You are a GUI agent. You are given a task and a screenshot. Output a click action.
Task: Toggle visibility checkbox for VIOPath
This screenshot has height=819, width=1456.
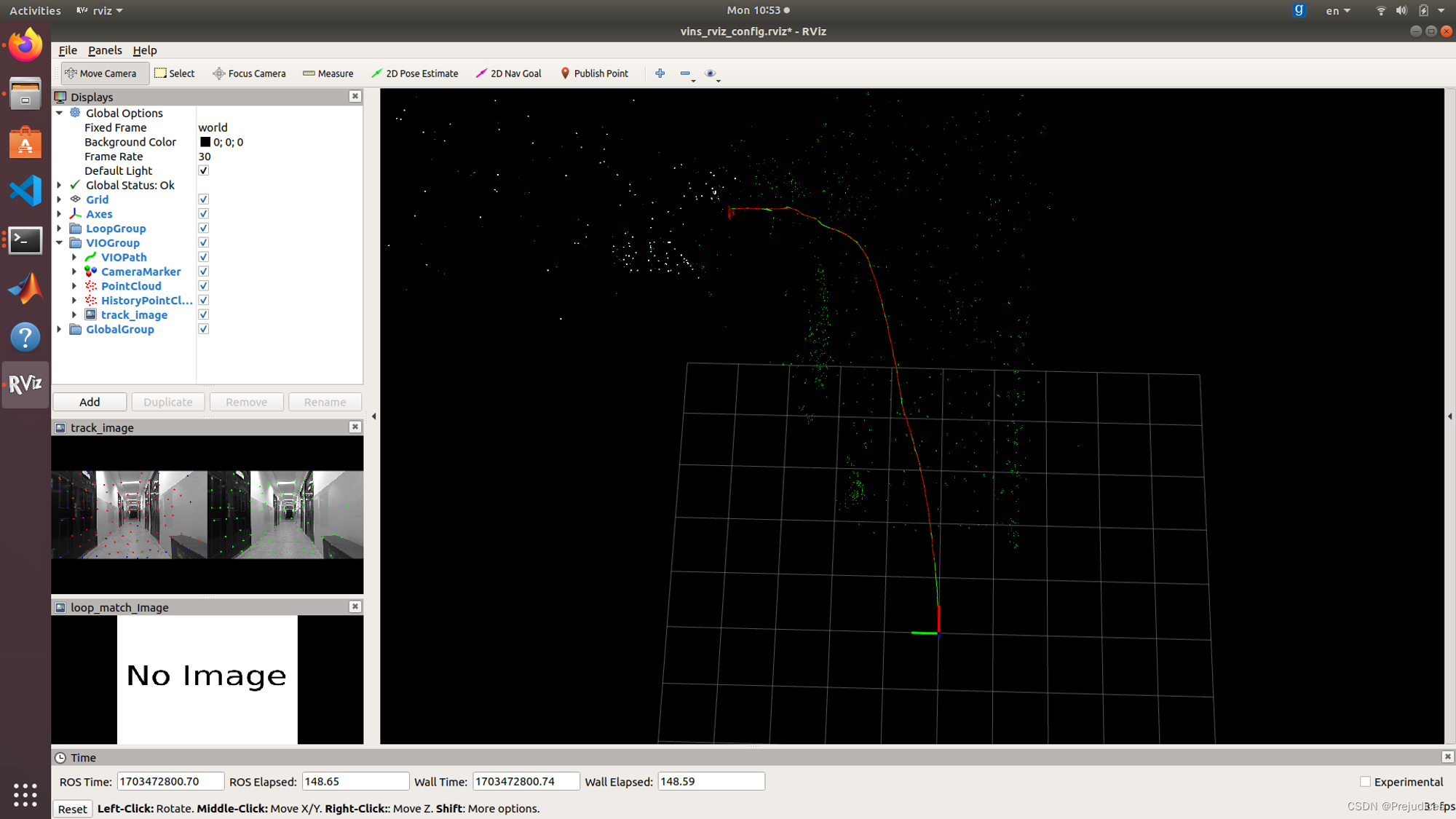tap(203, 257)
